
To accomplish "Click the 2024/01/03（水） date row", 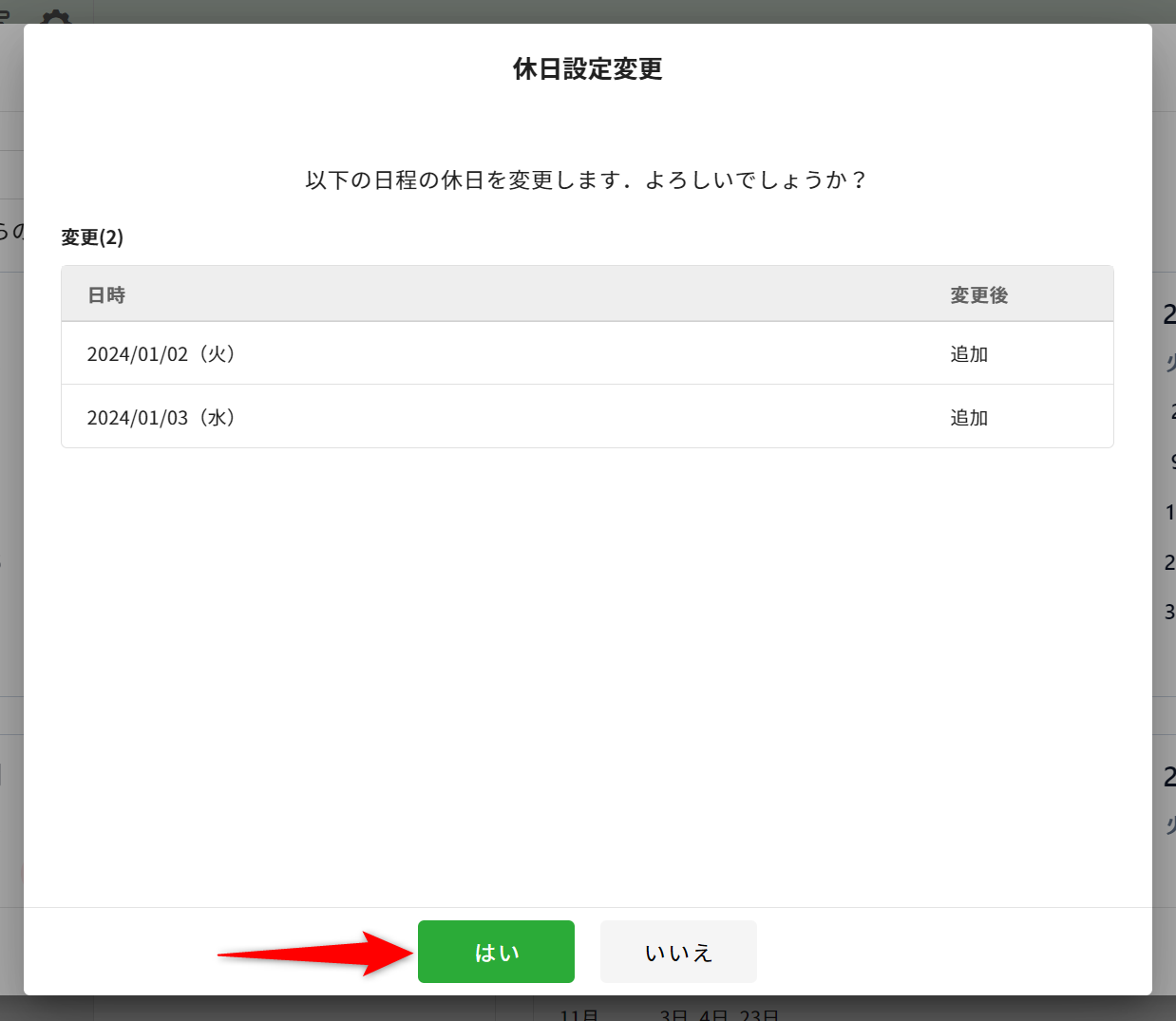I will (161, 418).
